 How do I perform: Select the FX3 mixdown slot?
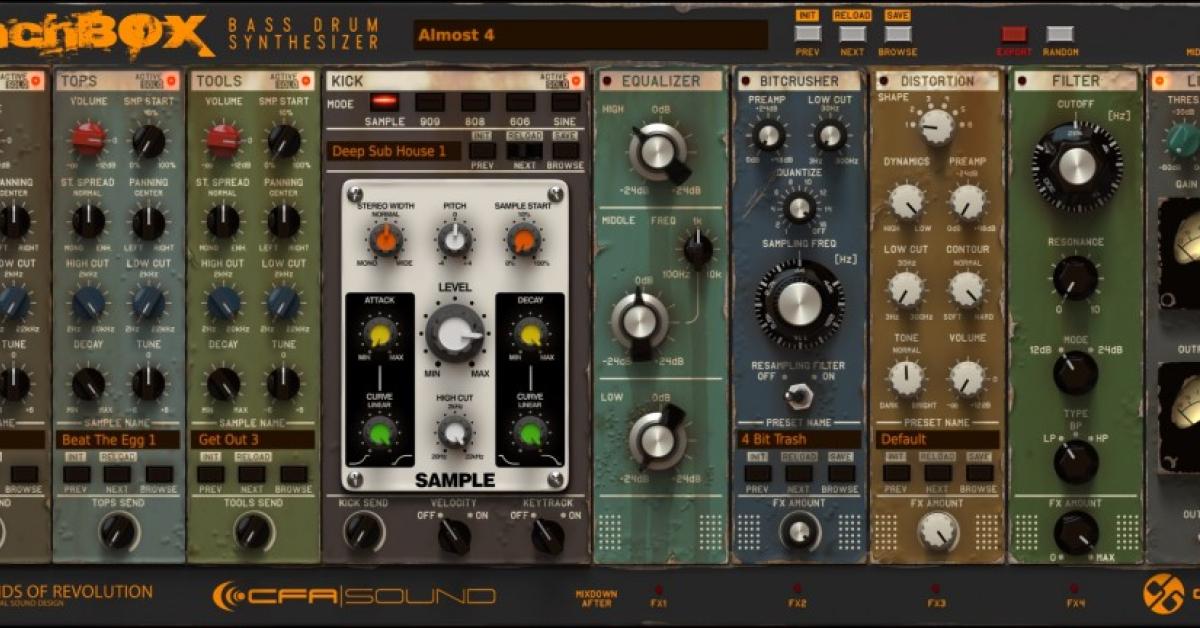coord(935,590)
